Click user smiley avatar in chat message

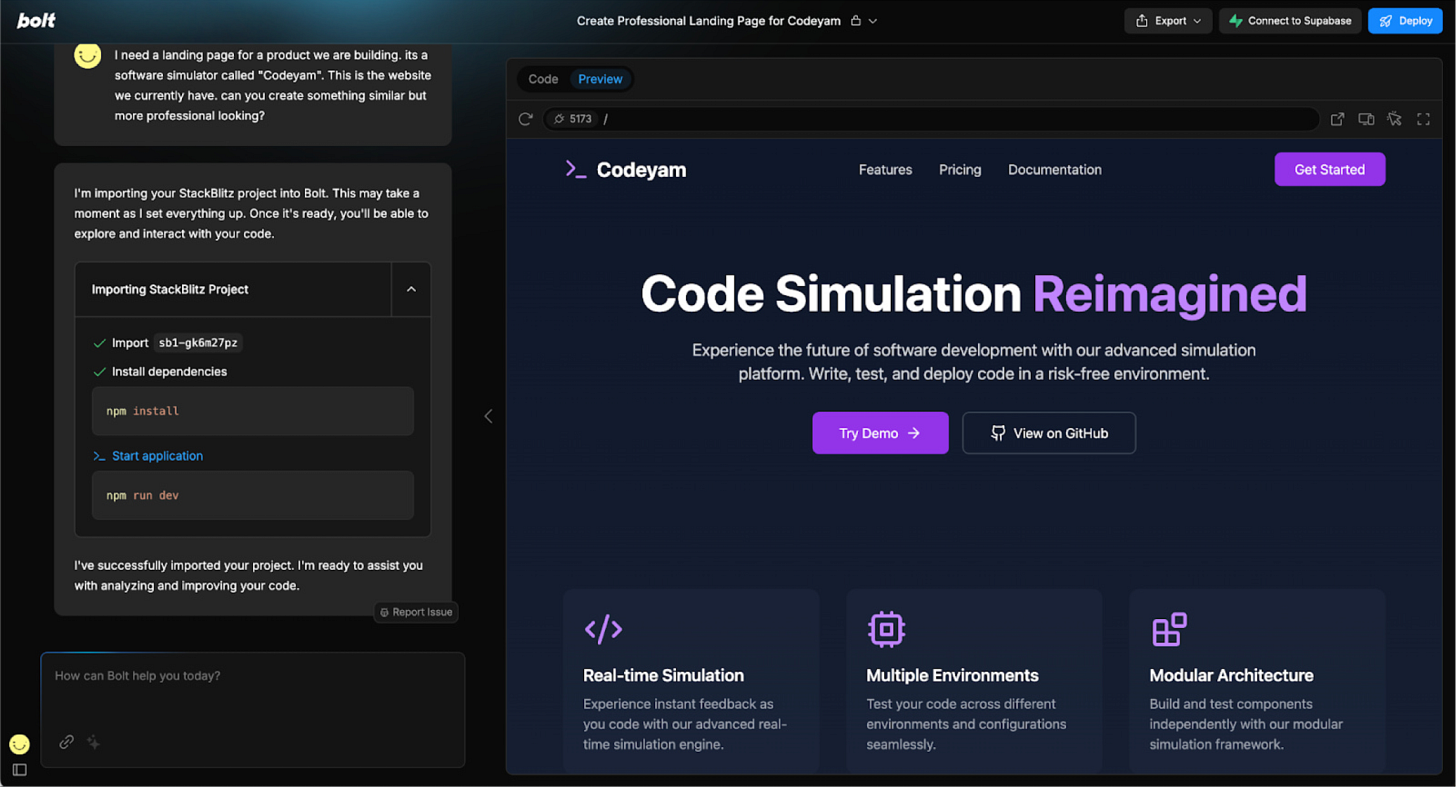[88, 56]
